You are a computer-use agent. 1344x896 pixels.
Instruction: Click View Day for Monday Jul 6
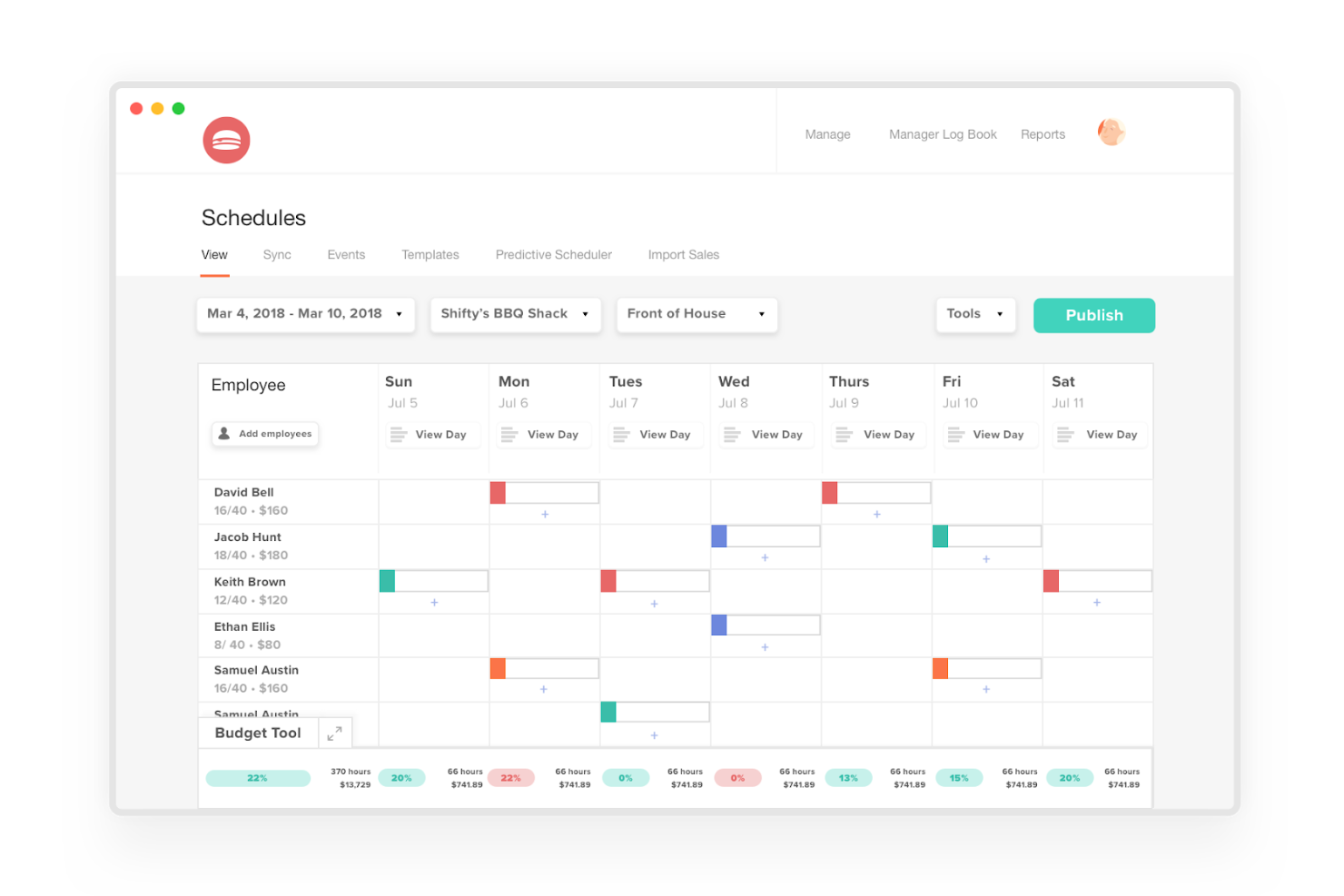tap(543, 435)
